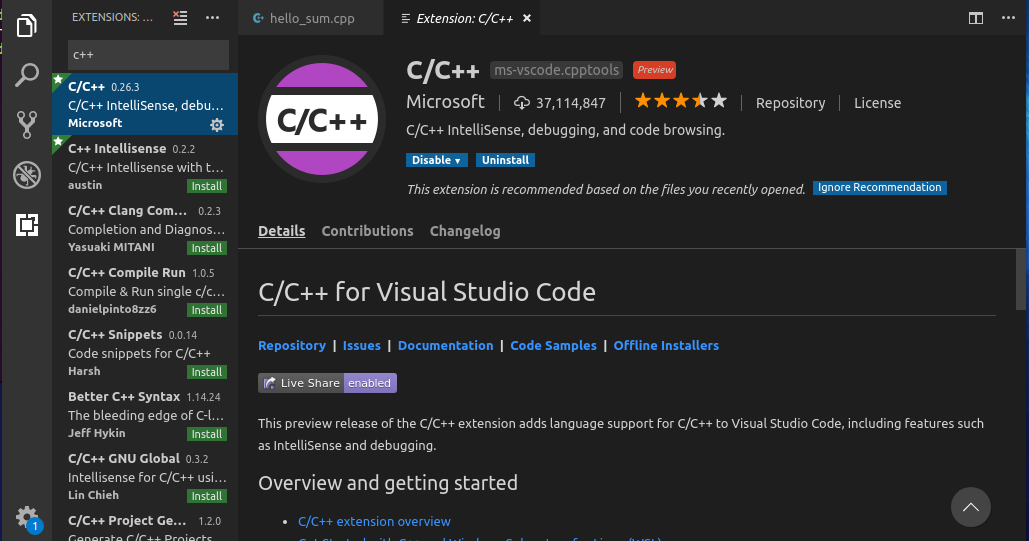Select C/C++ Snippets list entry
Screen dimensions: 1029x541
[x=145, y=352]
